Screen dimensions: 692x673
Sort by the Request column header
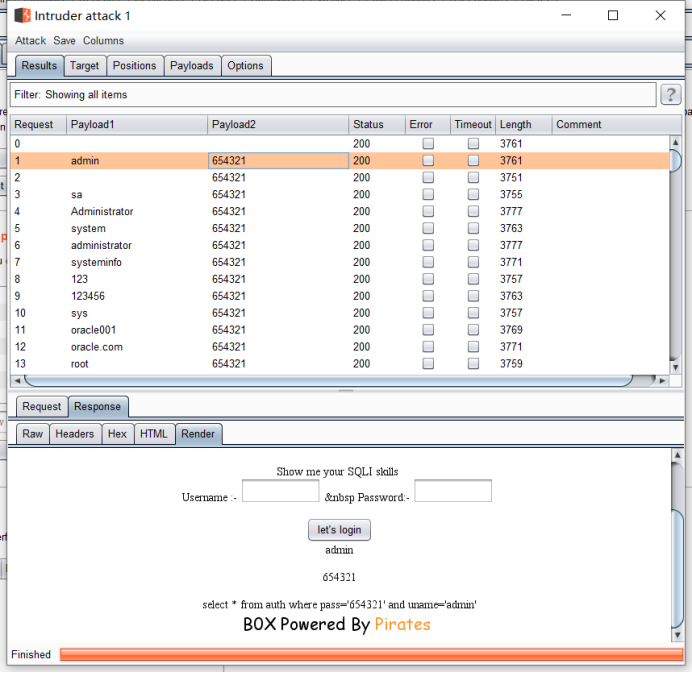pyautogui.click(x=38, y=124)
